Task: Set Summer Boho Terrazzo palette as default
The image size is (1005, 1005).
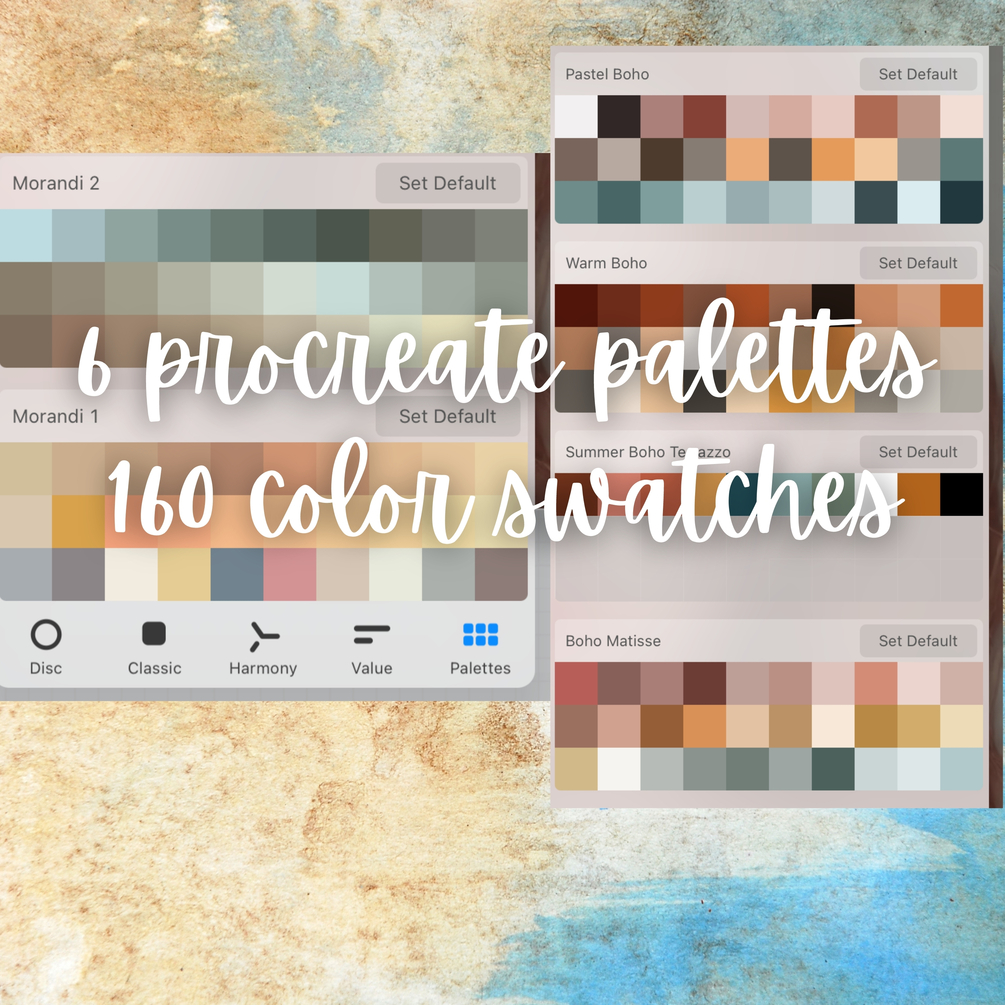Action: pyautogui.click(x=918, y=452)
